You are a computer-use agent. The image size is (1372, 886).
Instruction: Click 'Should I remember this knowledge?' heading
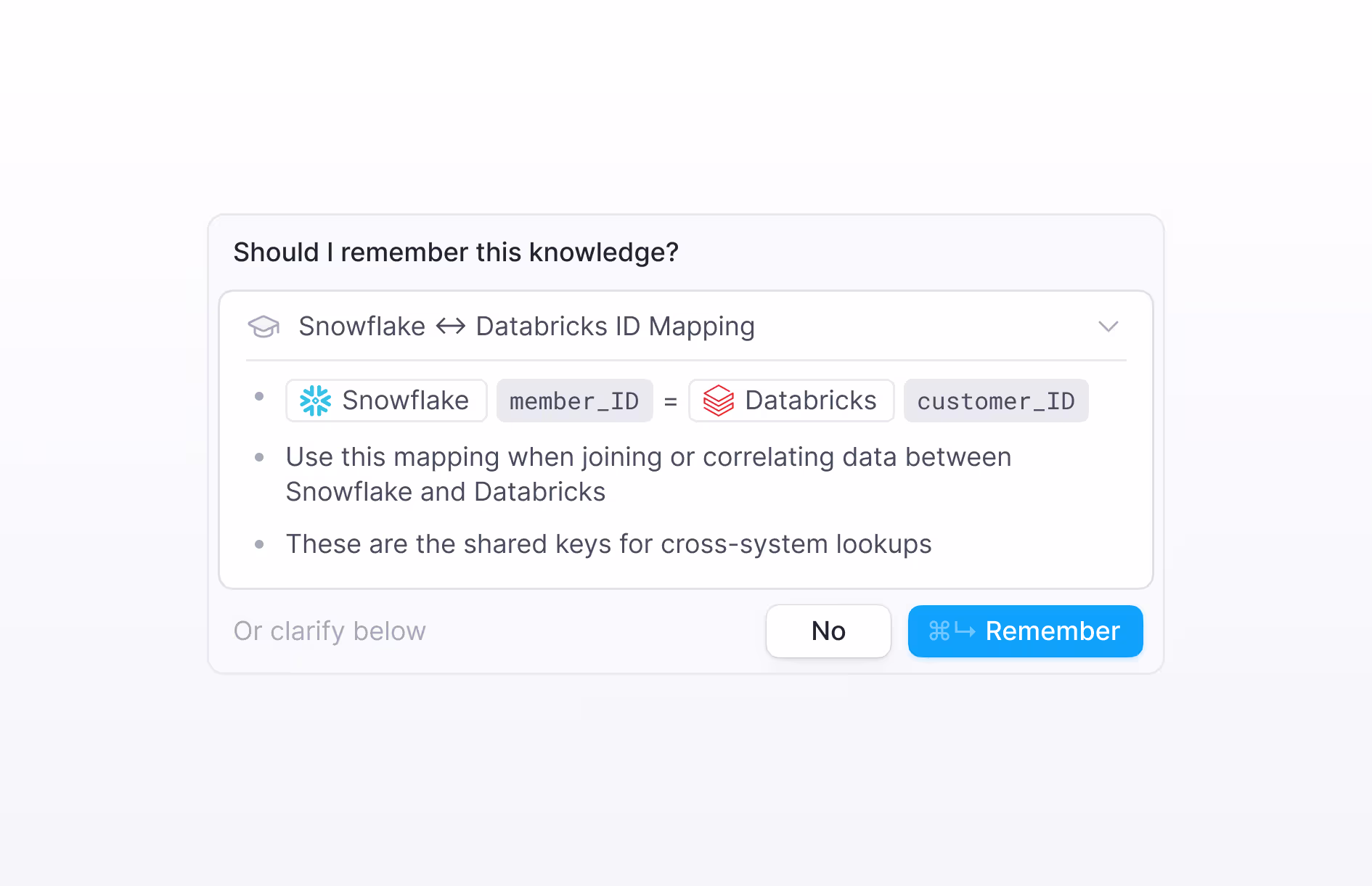(456, 253)
